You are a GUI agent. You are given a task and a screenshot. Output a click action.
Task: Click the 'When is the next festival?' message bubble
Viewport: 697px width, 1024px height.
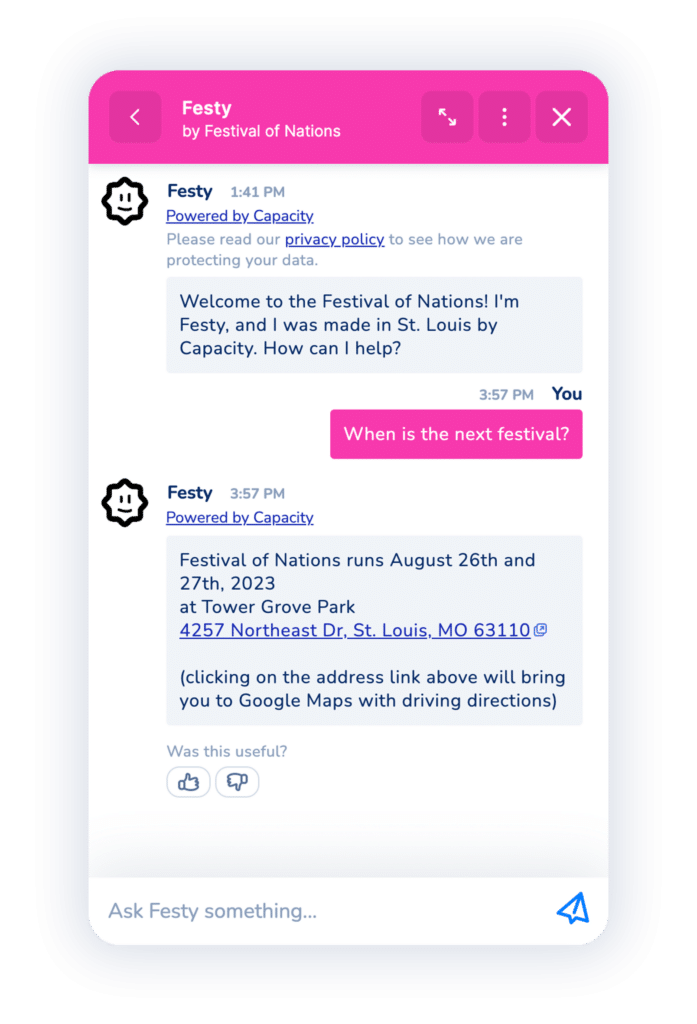456,434
